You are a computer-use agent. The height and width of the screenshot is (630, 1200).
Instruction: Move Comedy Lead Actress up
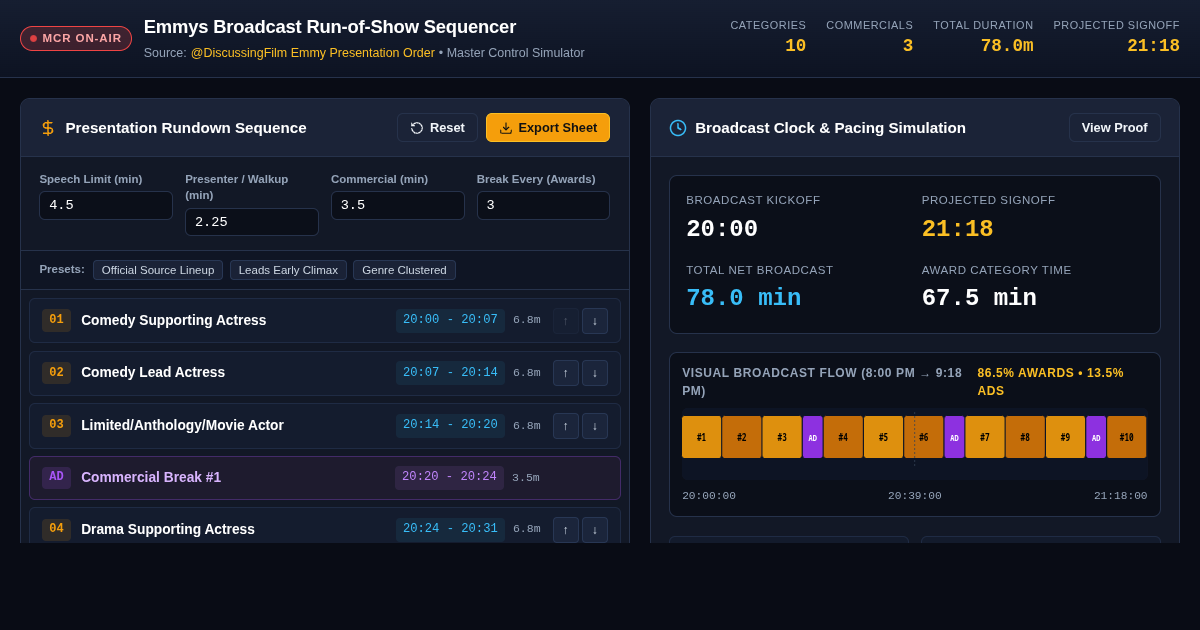tap(566, 373)
